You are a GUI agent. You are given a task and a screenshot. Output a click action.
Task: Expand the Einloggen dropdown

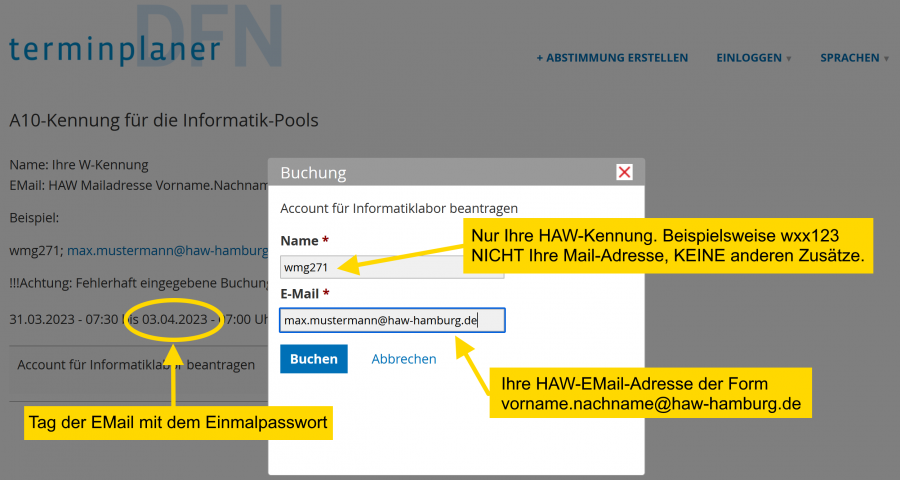pyautogui.click(x=753, y=58)
